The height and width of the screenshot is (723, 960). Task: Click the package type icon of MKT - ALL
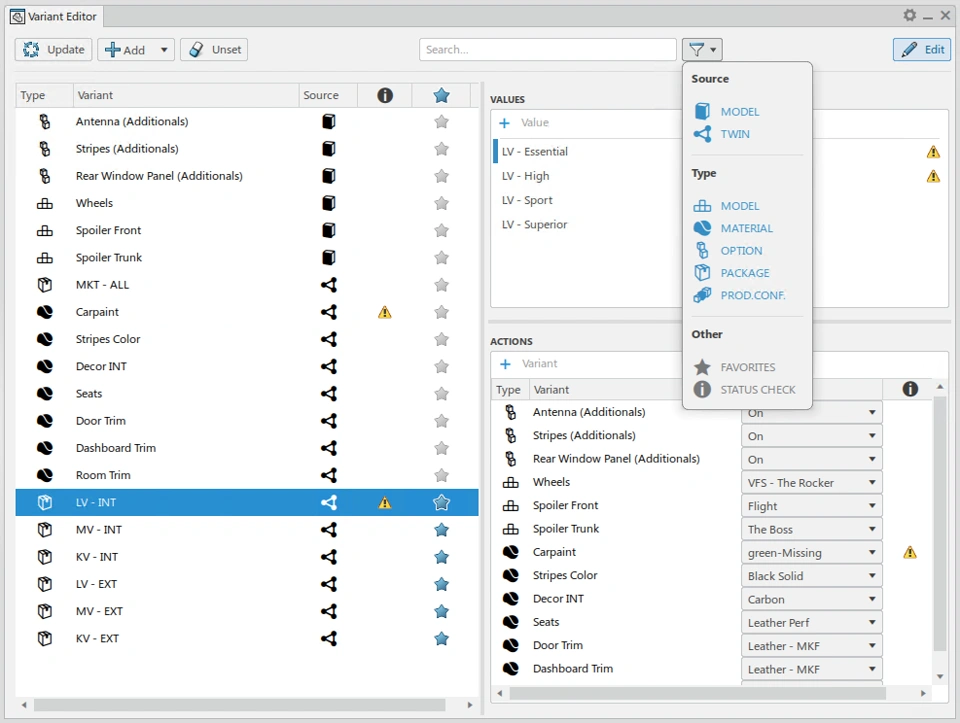45,285
